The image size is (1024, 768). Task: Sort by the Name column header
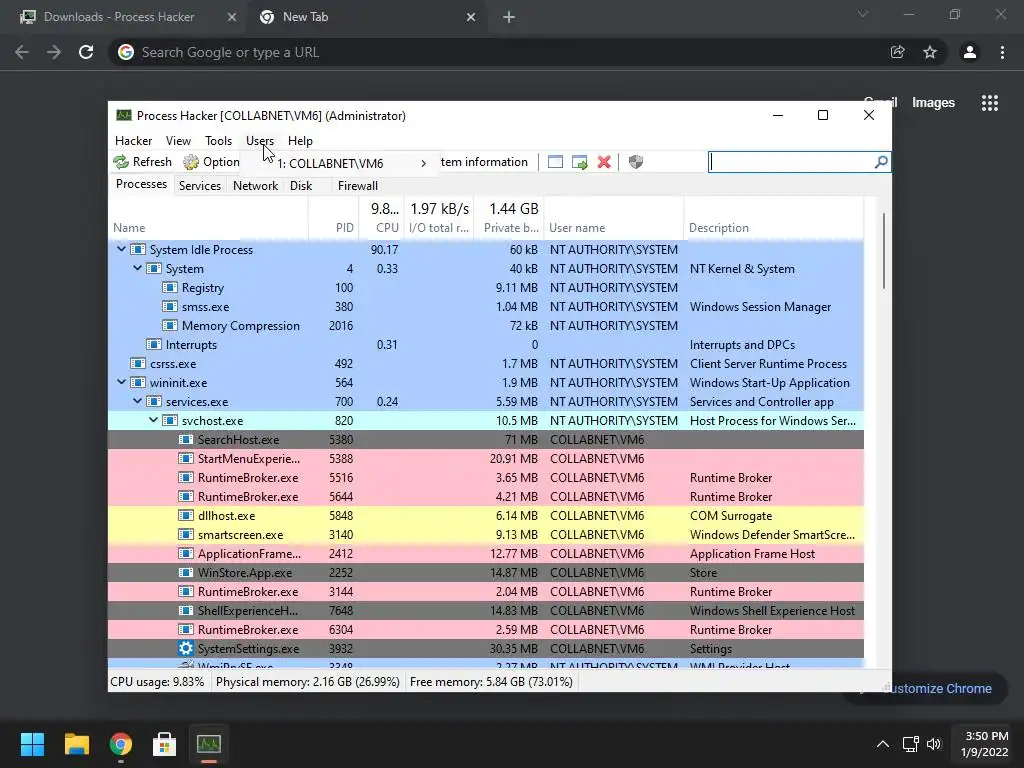coord(208,228)
